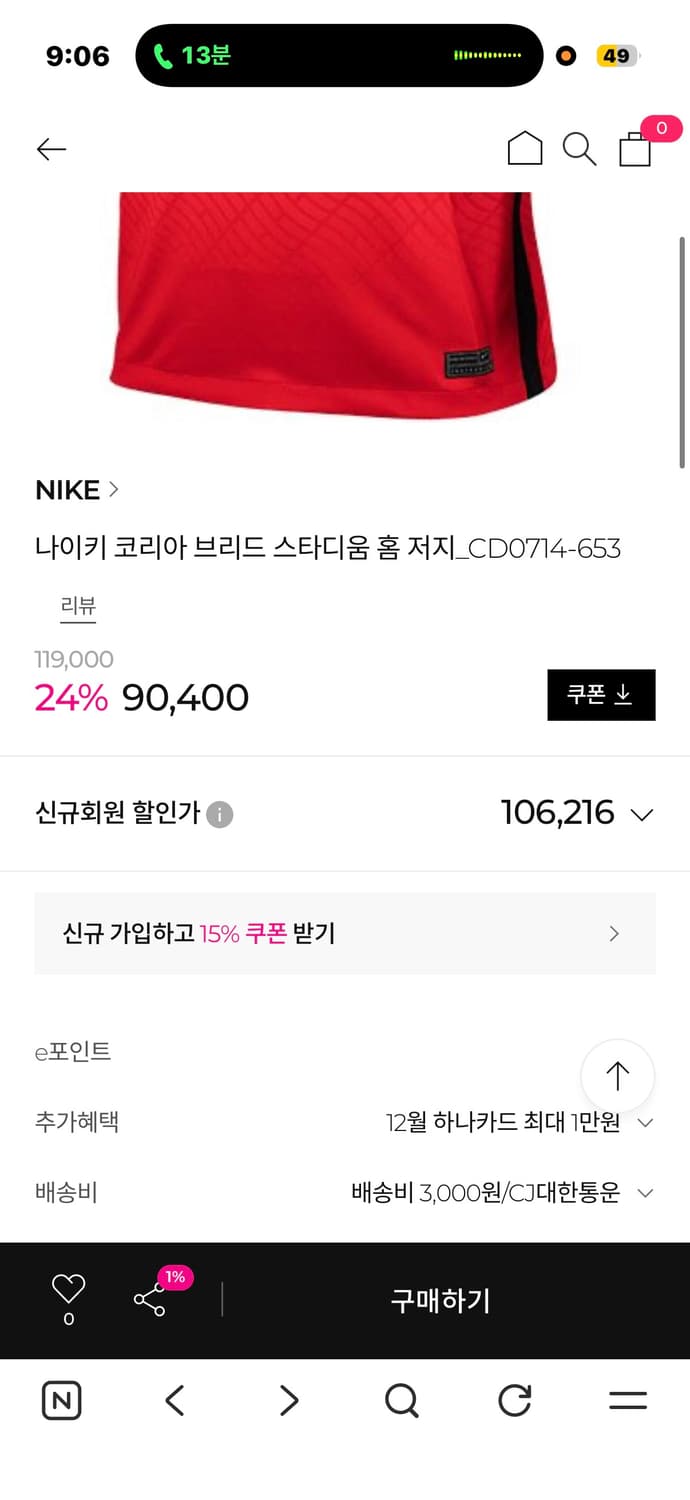Open the browser menu at bottom right
The height and width of the screenshot is (1500, 690).
click(627, 1401)
